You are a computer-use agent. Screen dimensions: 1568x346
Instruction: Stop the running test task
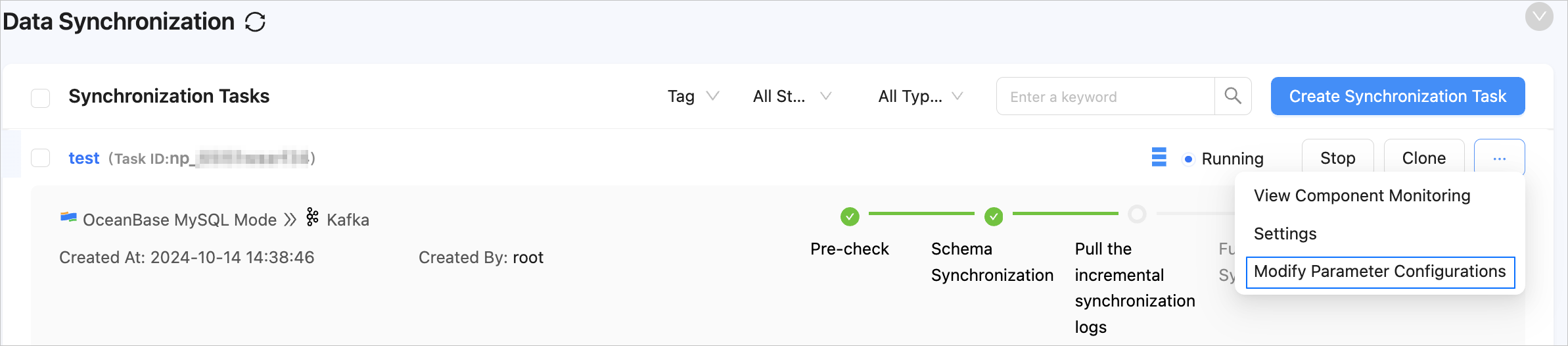pos(1337,158)
